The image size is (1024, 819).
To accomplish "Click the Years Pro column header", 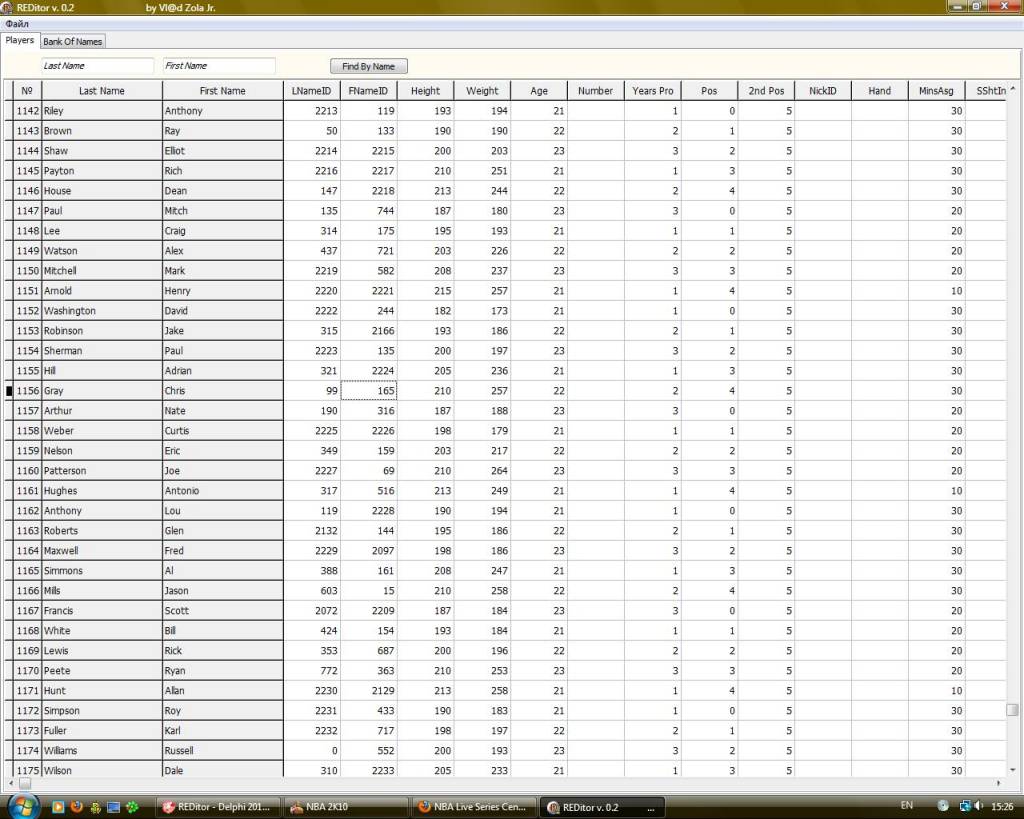I will [x=652, y=91].
